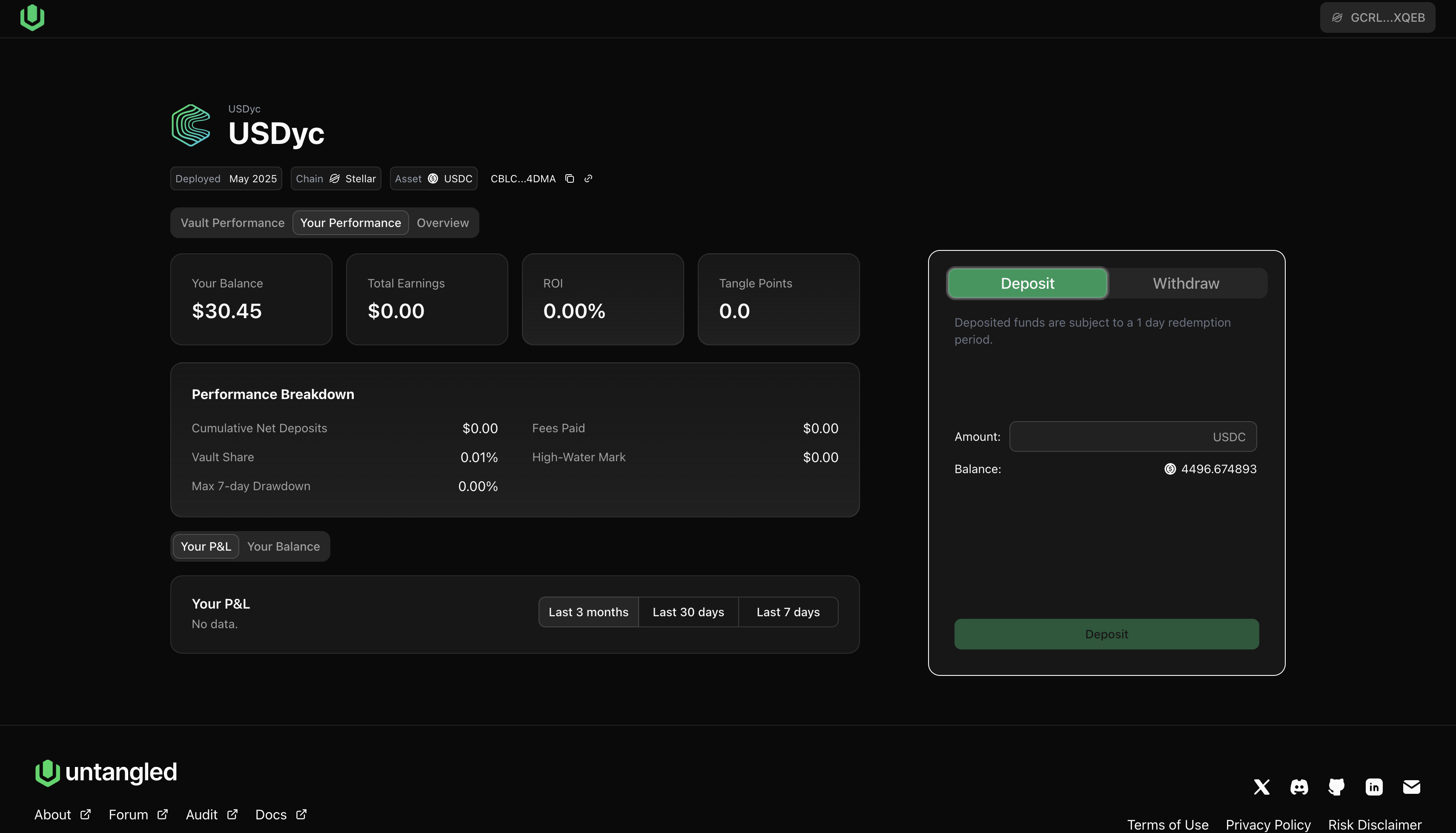Image resolution: width=1456 pixels, height=833 pixels.
Task: Click the ROI 0.00% card
Action: (603, 299)
